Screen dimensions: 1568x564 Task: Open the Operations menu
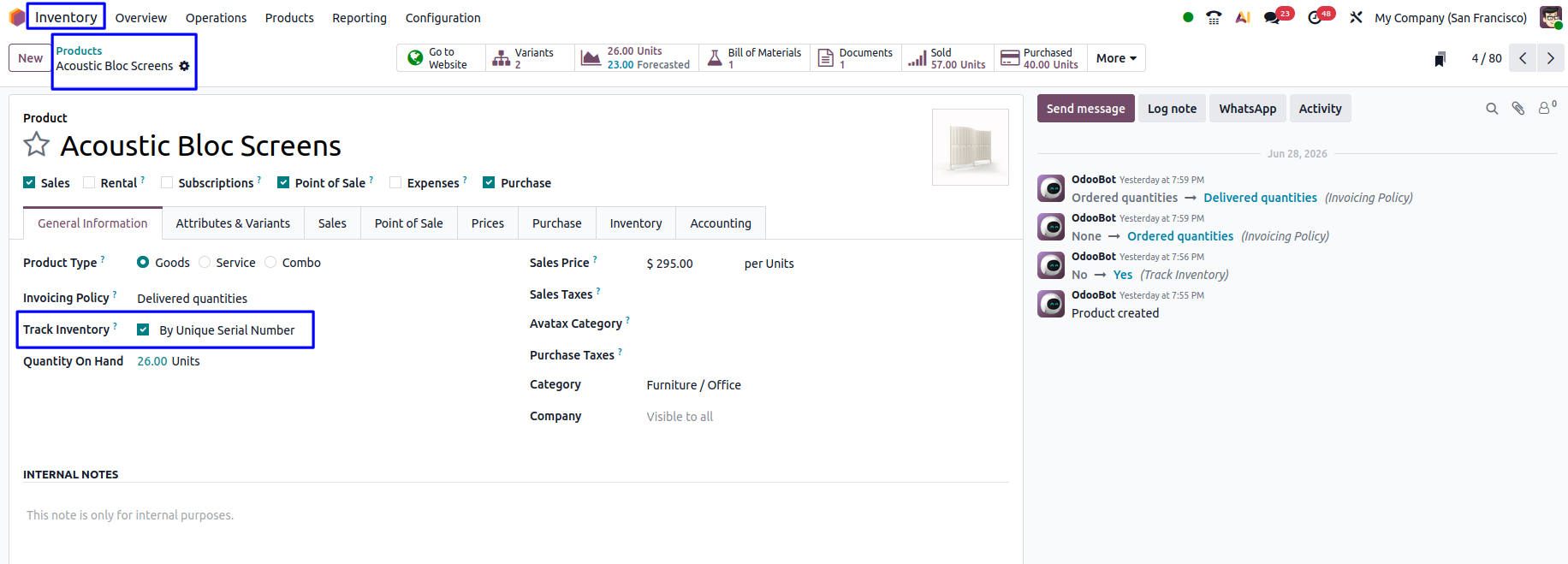tap(216, 17)
